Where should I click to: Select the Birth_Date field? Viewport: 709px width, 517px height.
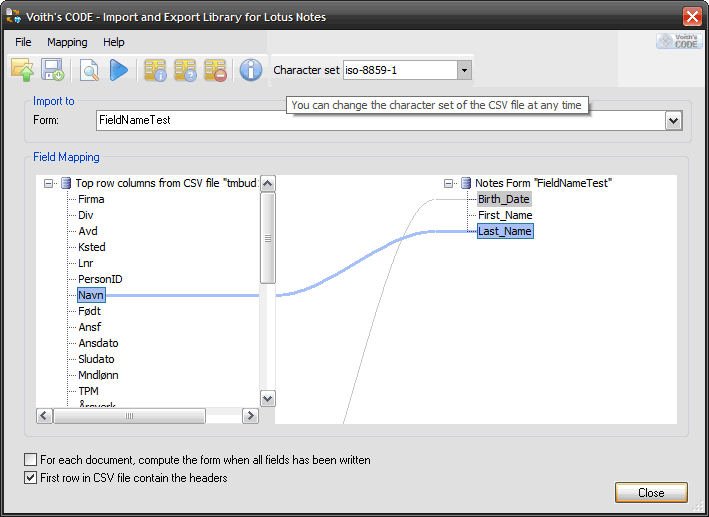[504, 199]
